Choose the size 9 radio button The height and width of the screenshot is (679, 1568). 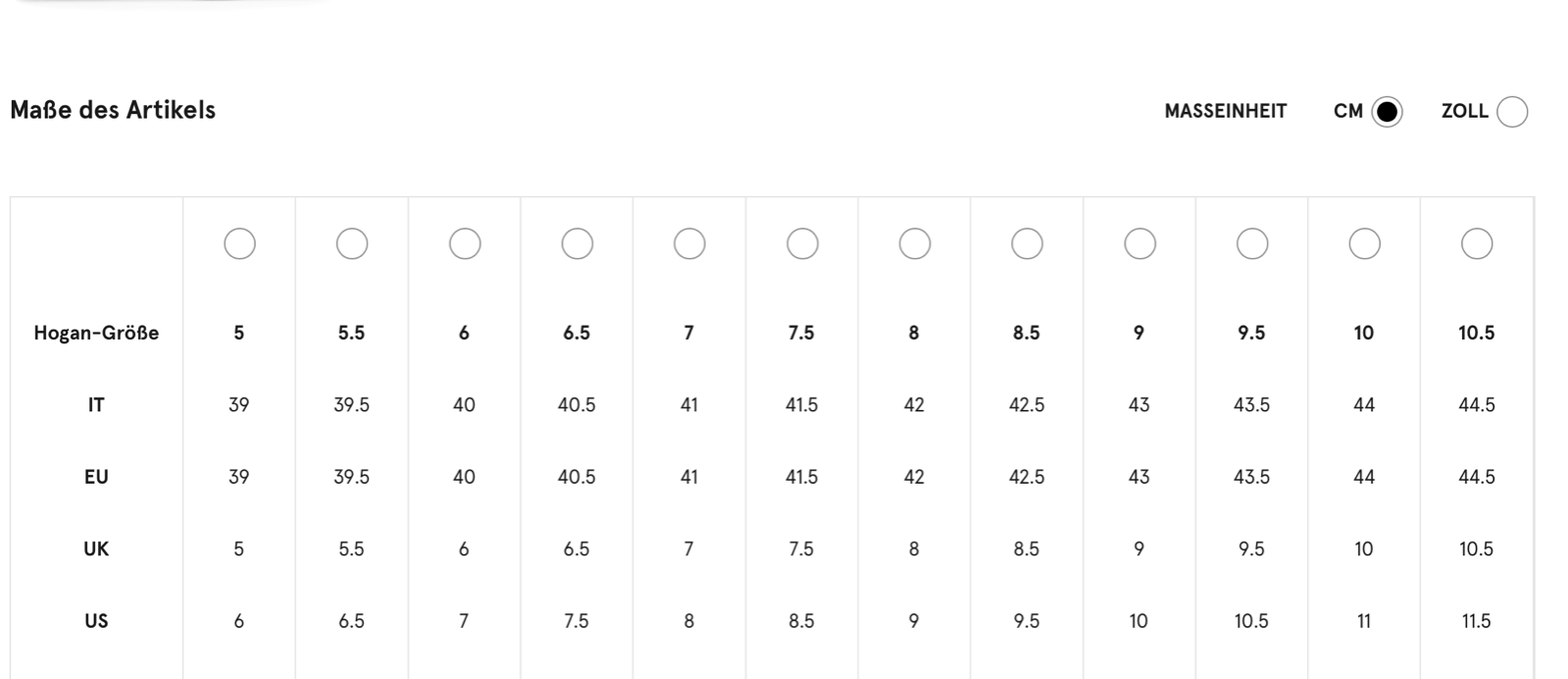point(1139,243)
